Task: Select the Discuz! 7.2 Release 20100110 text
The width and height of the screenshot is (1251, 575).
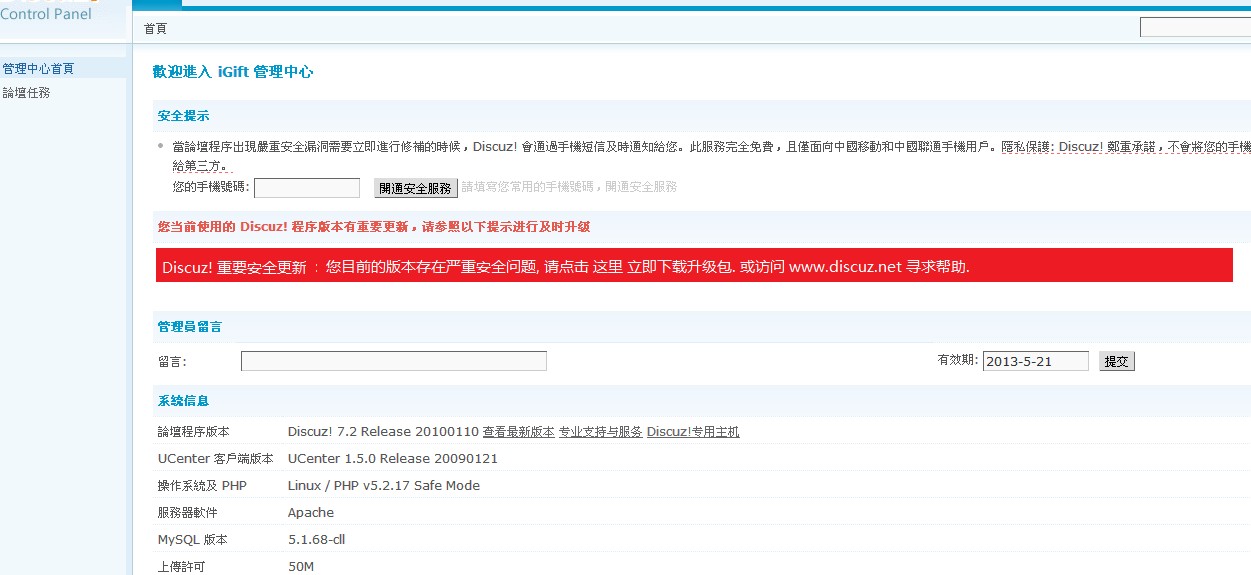Action: (383, 432)
